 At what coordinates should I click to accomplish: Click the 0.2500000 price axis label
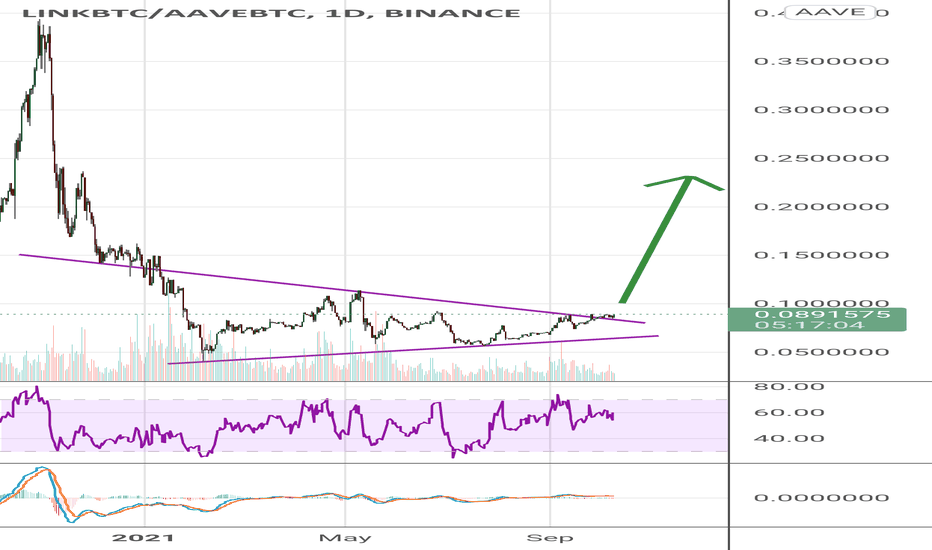[821, 158]
